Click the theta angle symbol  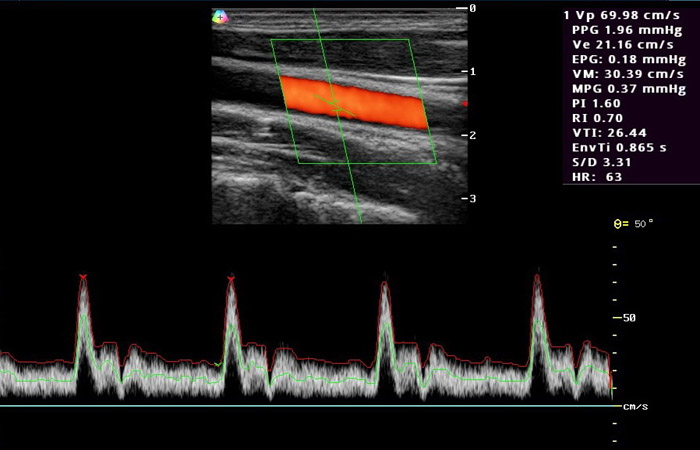coord(617,224)
